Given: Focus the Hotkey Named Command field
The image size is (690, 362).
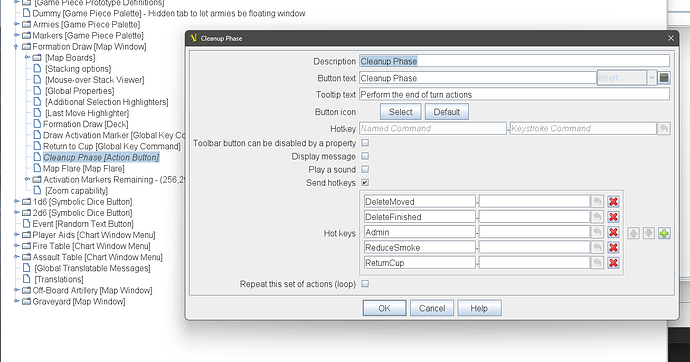Looking at the screenshot, I should coord(433,128).
